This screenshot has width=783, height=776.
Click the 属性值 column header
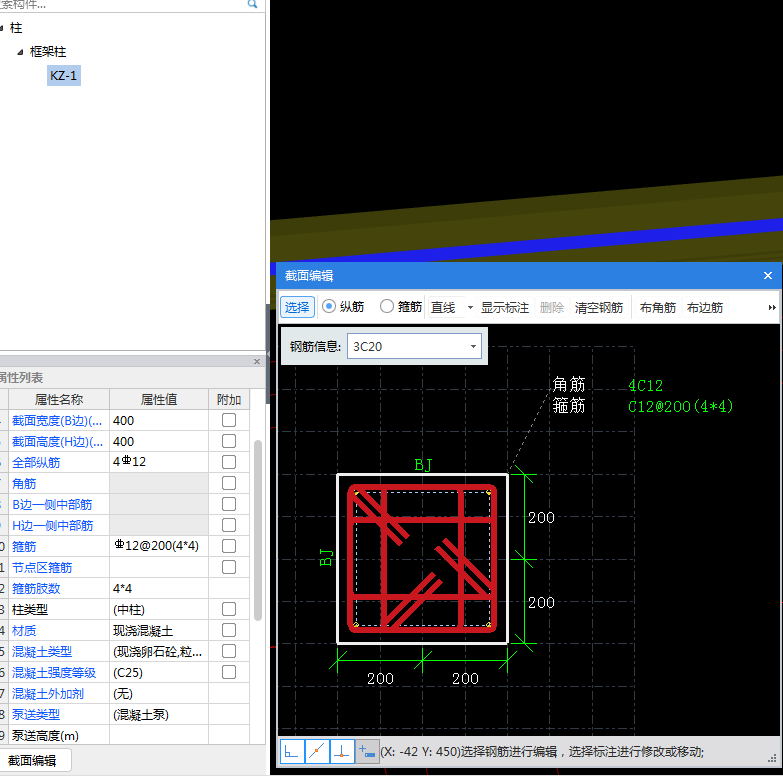pos(159,399)
